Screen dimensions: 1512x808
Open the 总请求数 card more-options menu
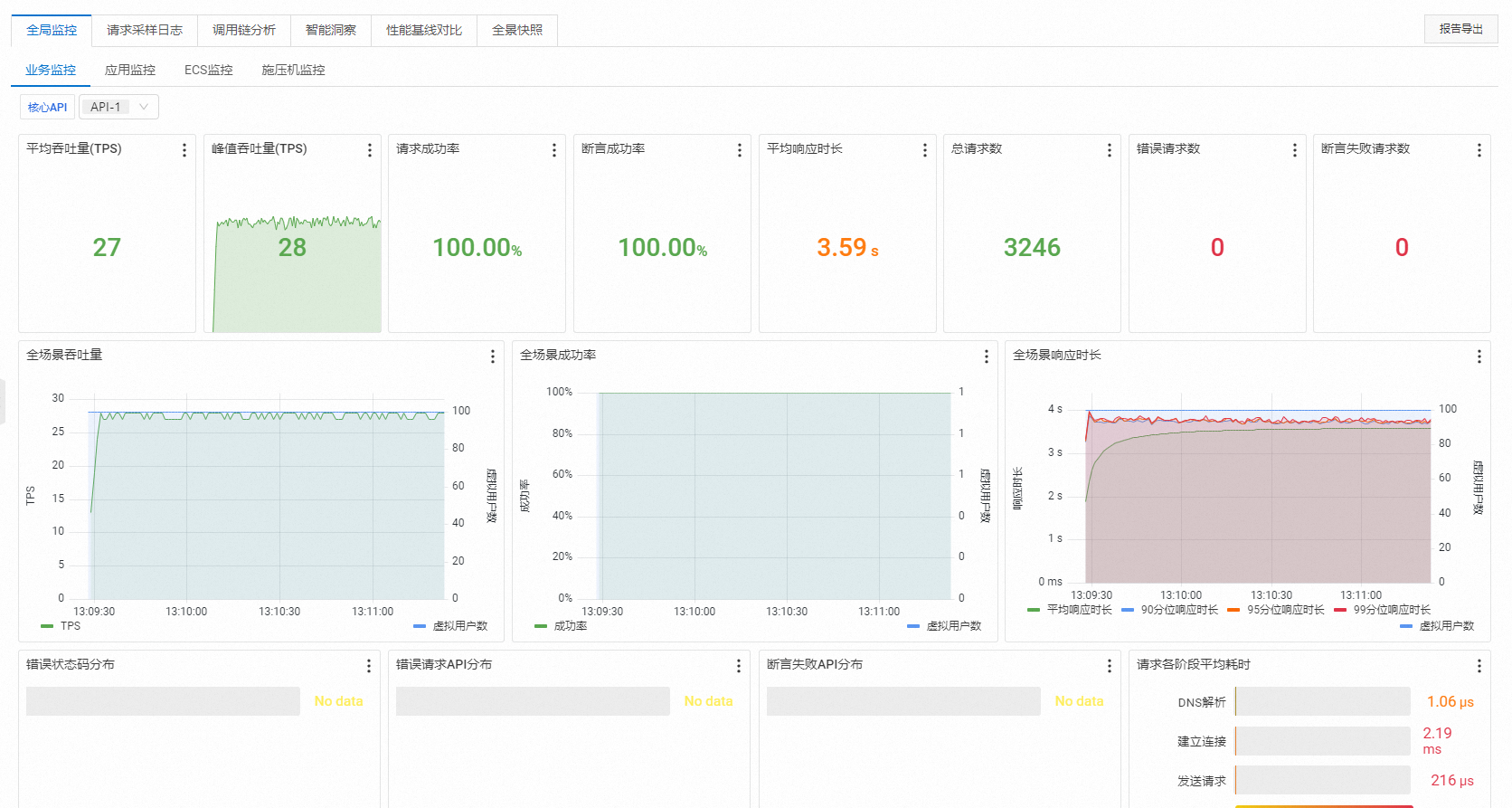point(1110,150)
